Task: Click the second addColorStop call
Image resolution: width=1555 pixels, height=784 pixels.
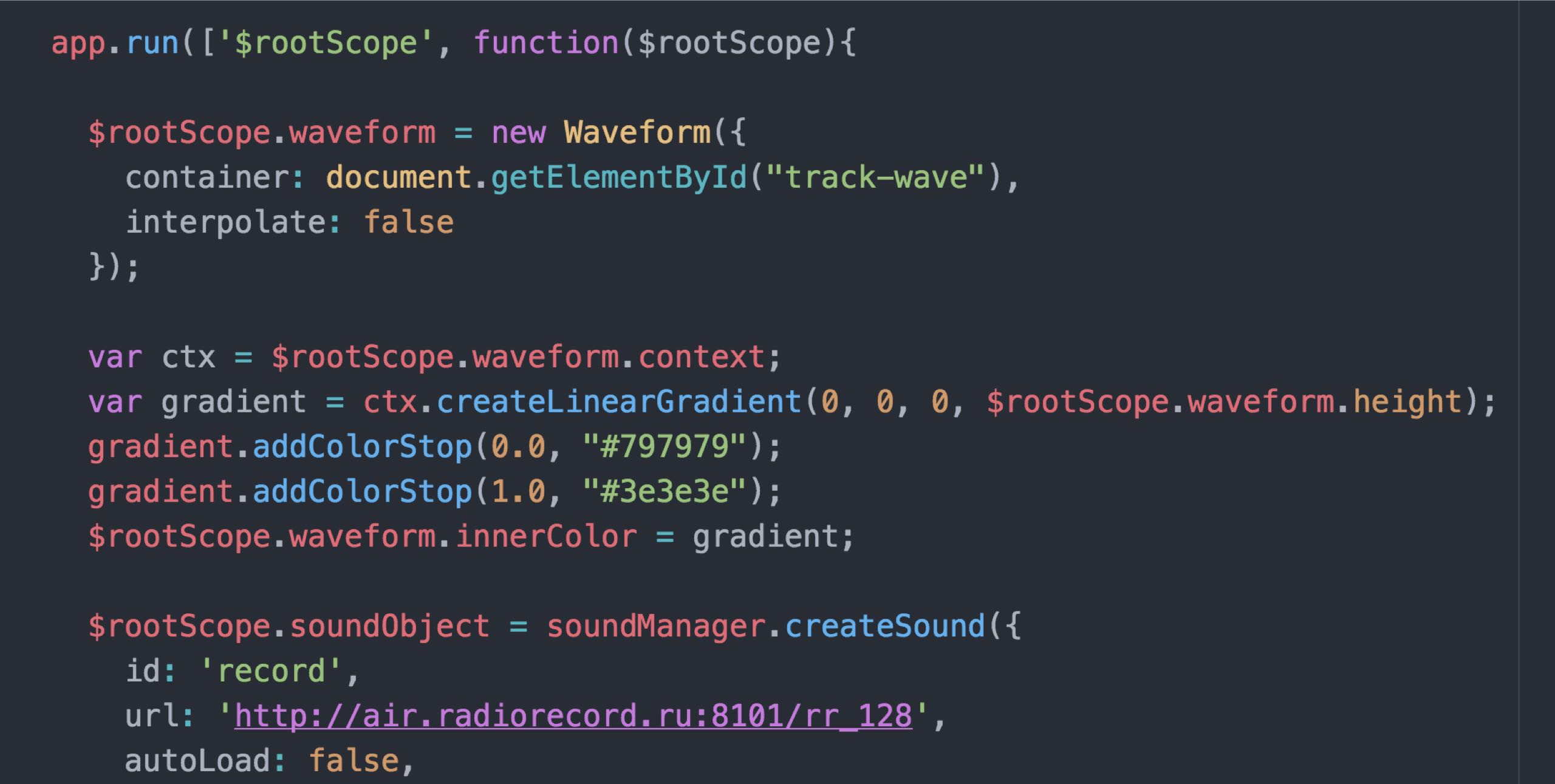Action: point(362,492)
